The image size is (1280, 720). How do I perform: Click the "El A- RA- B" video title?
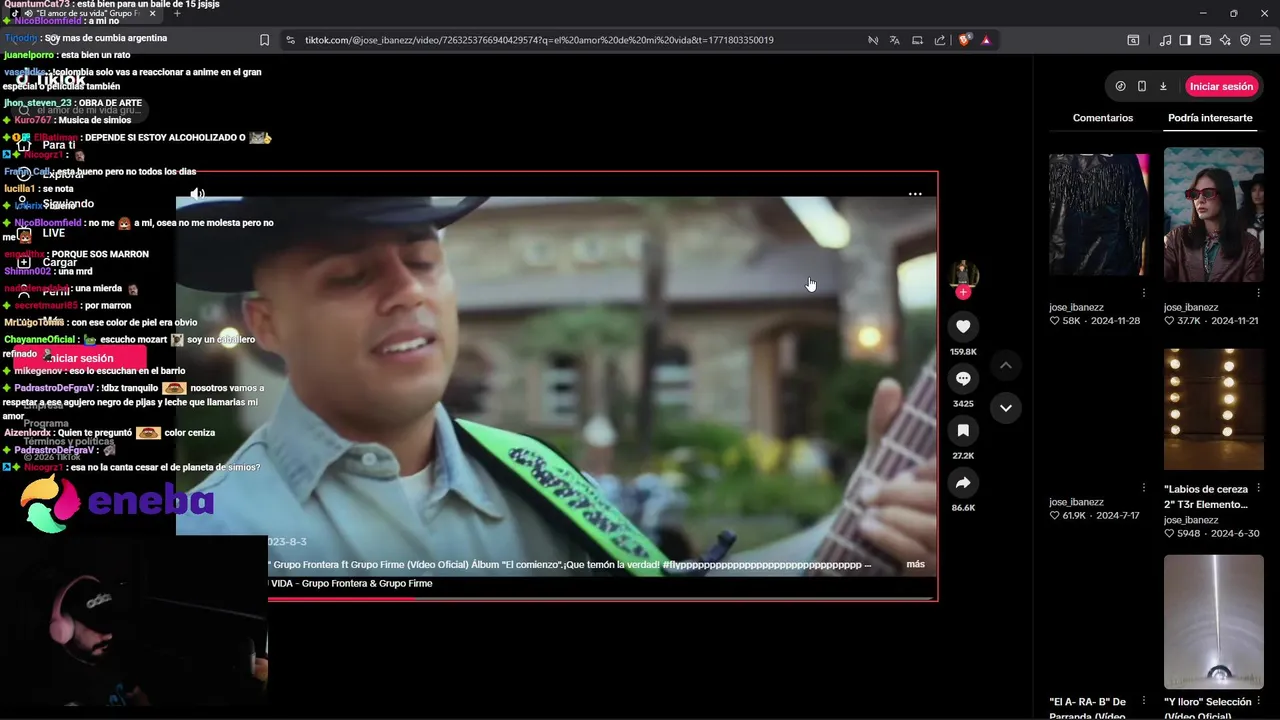tap(1088, 708)
